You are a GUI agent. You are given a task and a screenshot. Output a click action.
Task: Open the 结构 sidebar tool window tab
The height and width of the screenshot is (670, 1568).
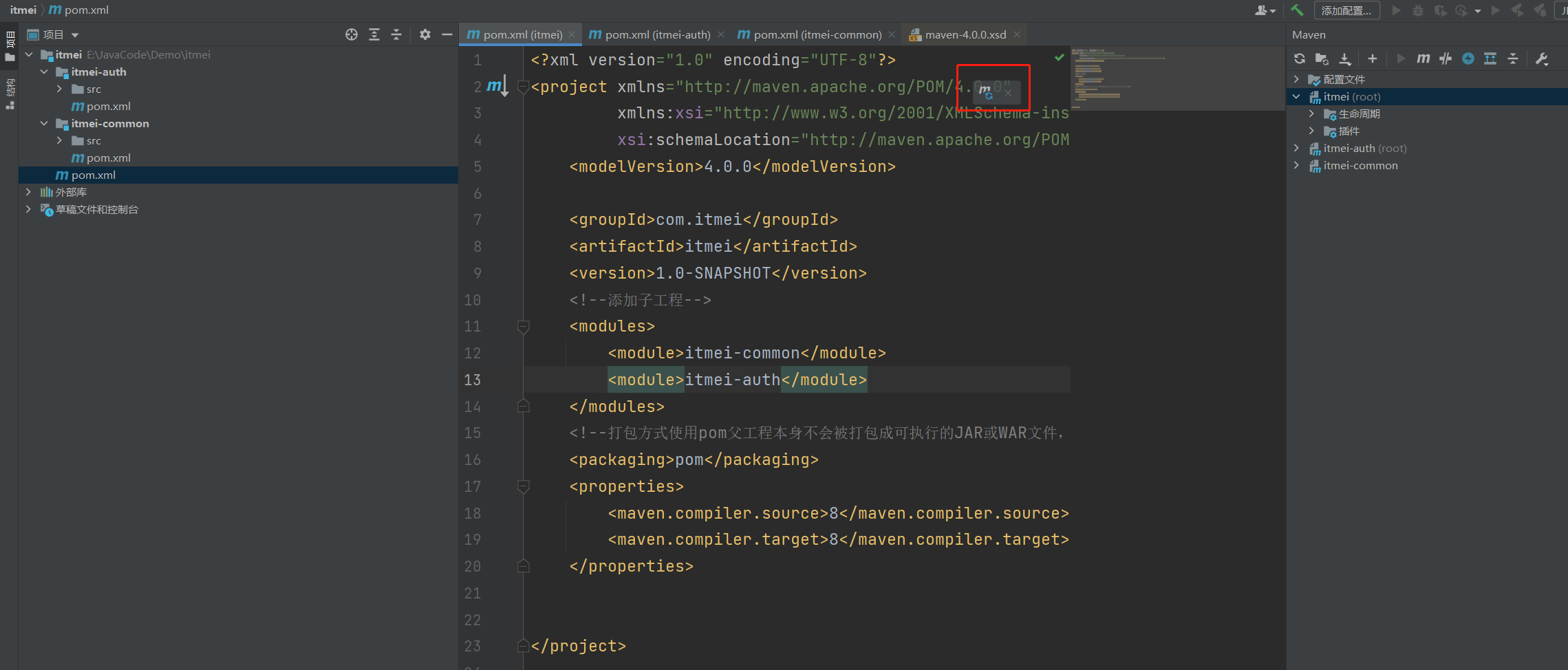(x=10, y=94)
